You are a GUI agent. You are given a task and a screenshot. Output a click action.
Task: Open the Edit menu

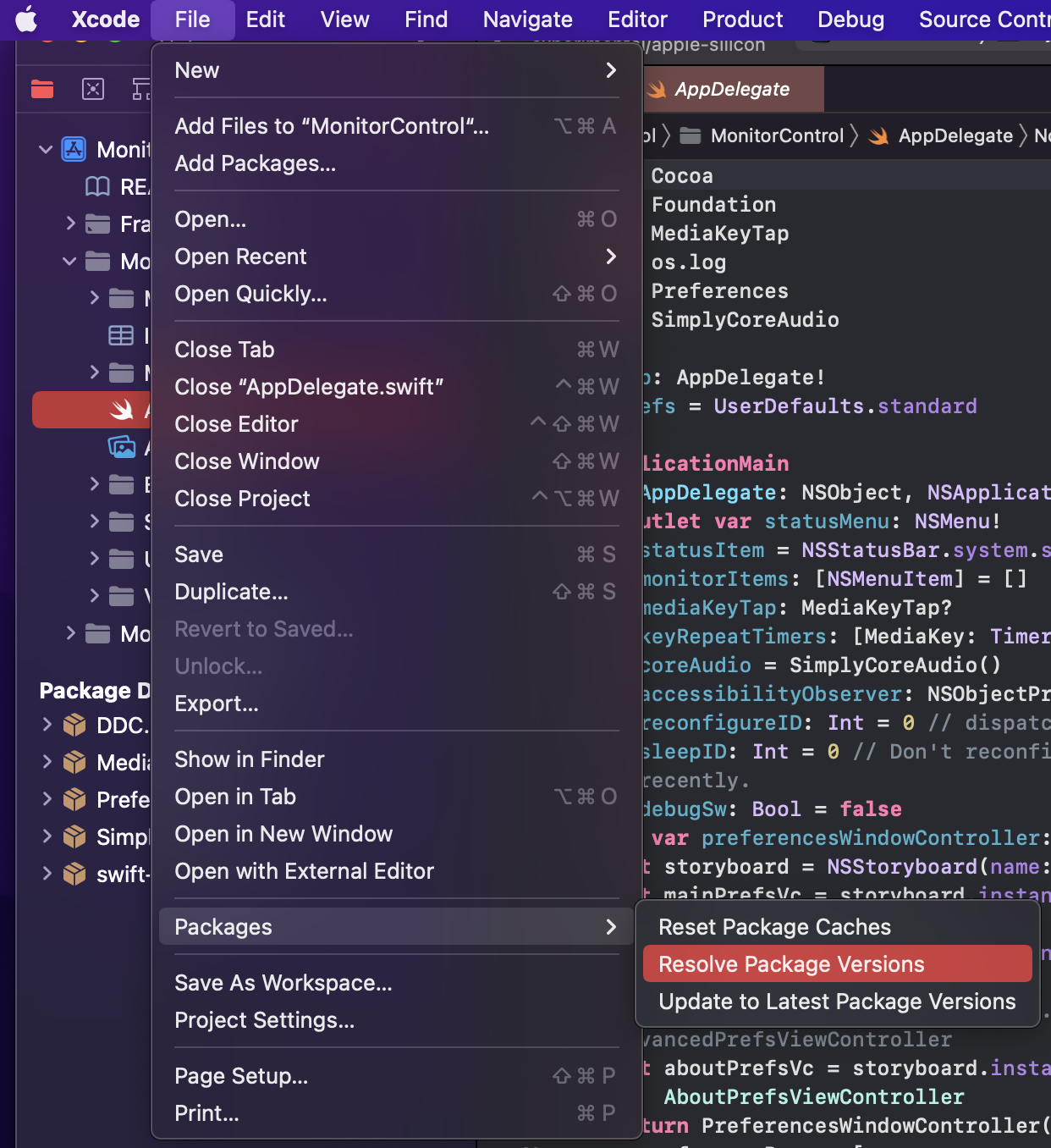(x=266, y=19)
